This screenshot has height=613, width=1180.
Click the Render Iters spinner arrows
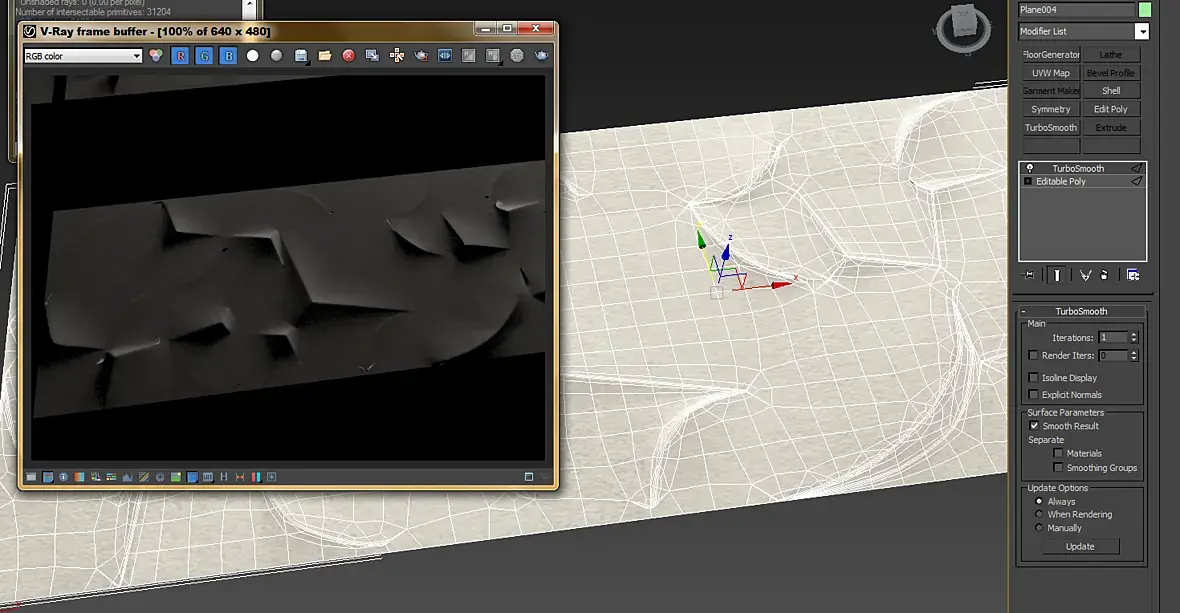1134,355
